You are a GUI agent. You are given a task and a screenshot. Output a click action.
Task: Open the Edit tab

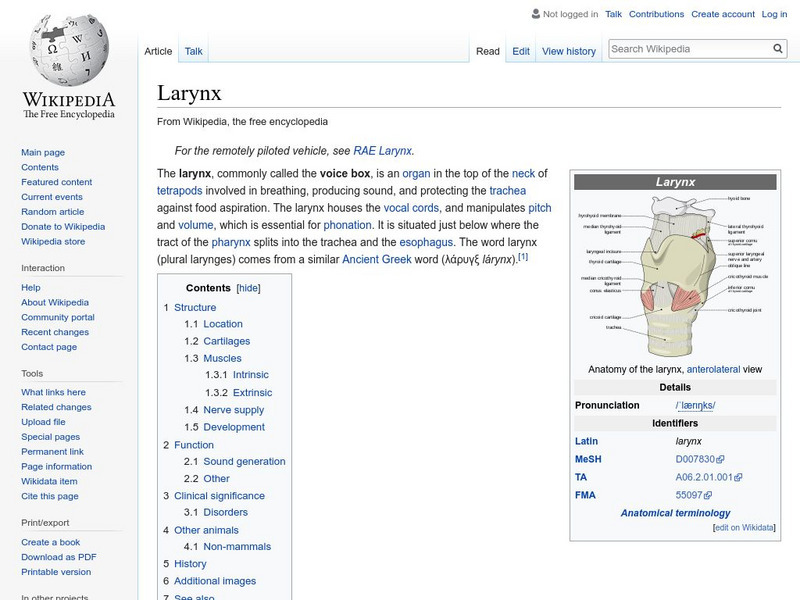pyautogui.click(x=521, y=51)
